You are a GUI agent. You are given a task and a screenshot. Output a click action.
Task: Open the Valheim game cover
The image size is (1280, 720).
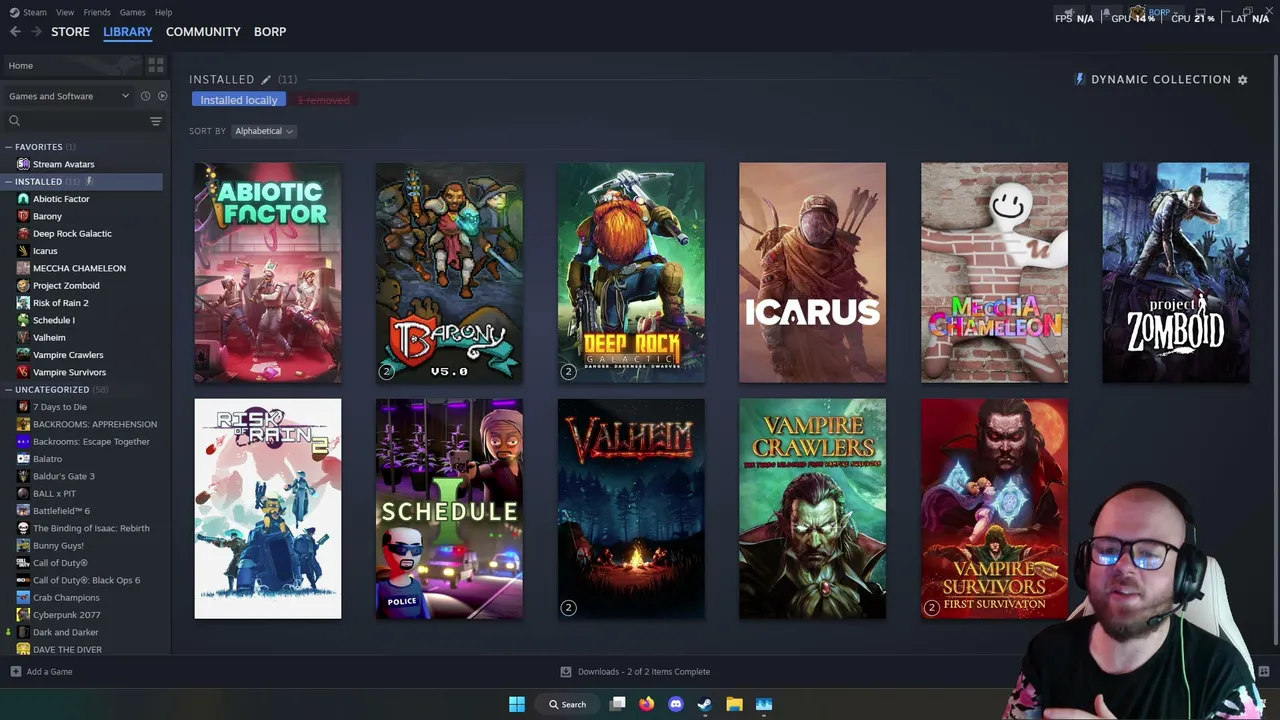tap(631, 509)
